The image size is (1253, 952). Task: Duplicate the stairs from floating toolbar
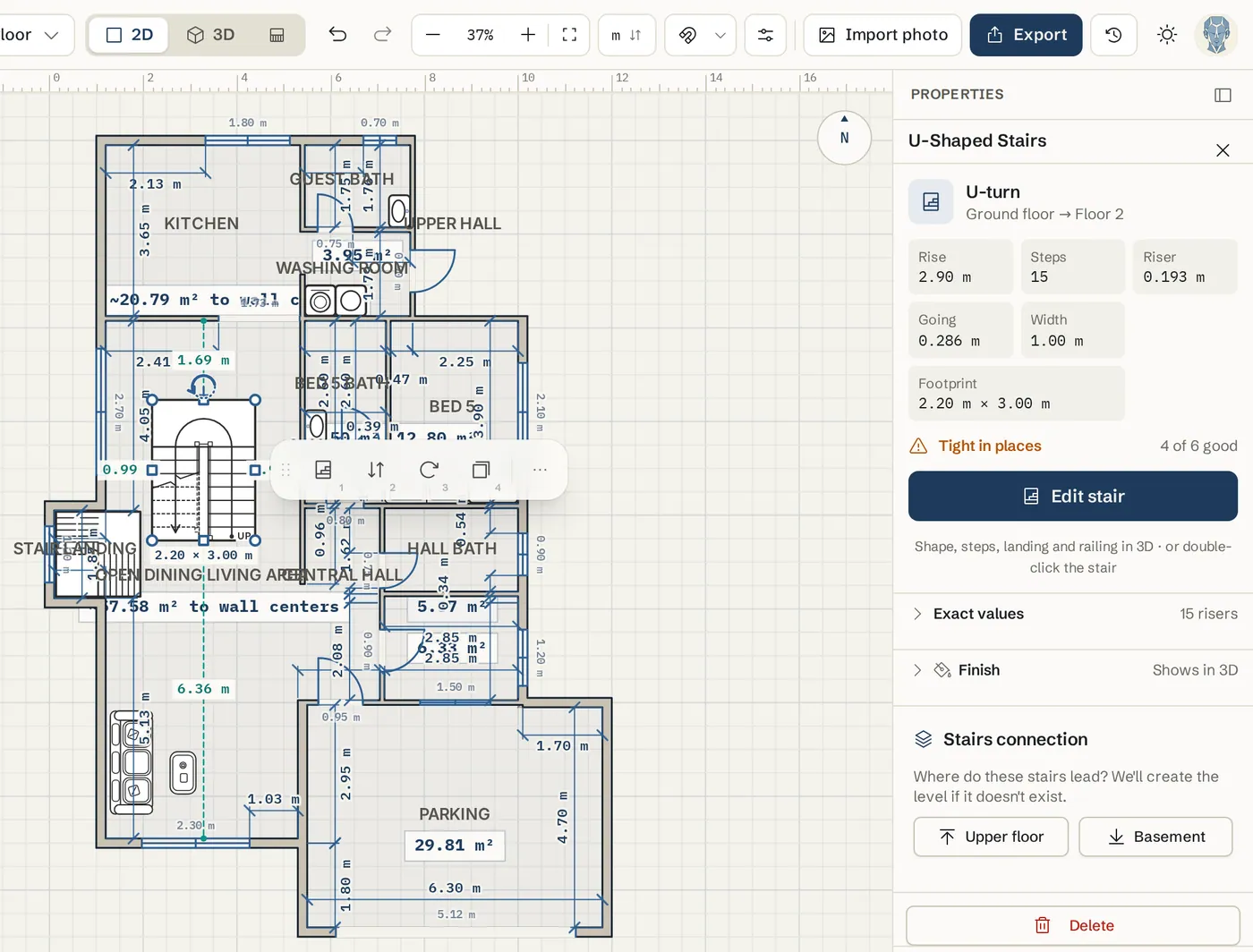coord(481,470)
